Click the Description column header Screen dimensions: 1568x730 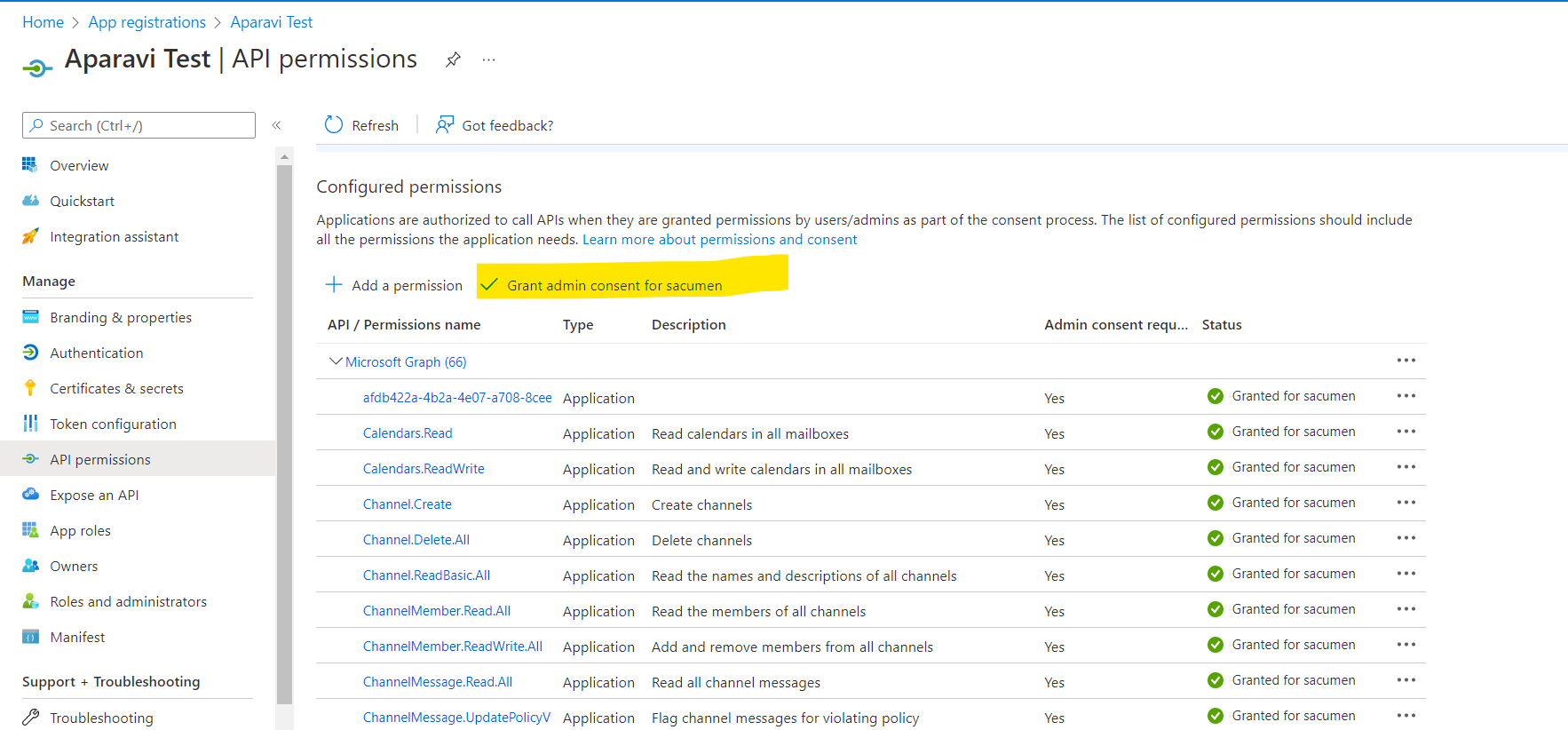(x=689, y=324)
